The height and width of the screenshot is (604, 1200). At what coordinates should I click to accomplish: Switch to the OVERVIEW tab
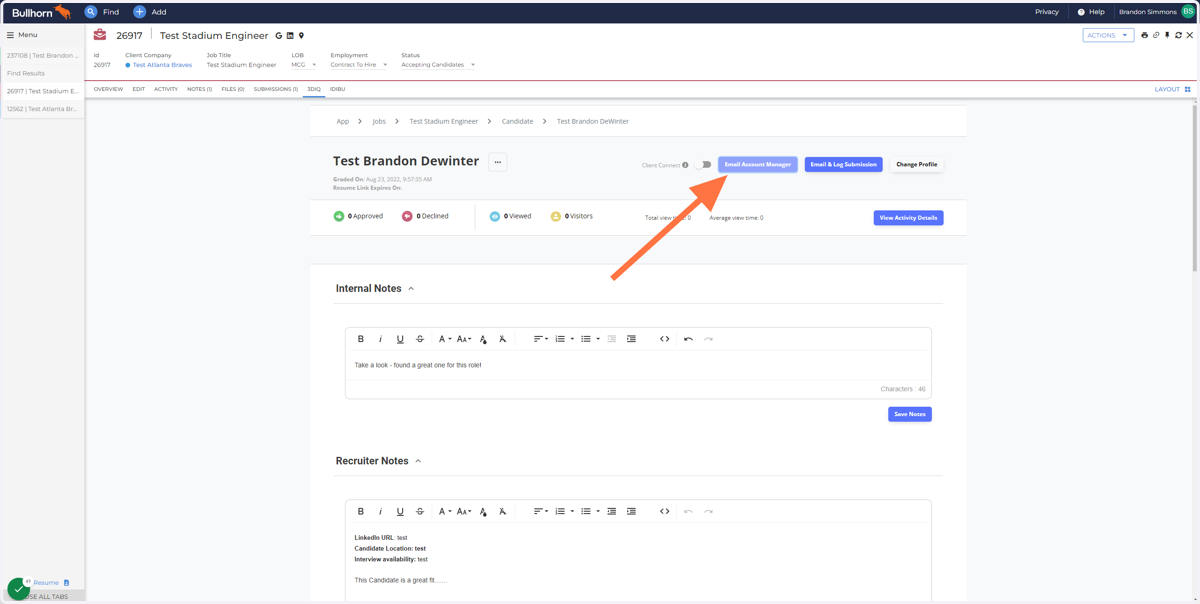108,89
